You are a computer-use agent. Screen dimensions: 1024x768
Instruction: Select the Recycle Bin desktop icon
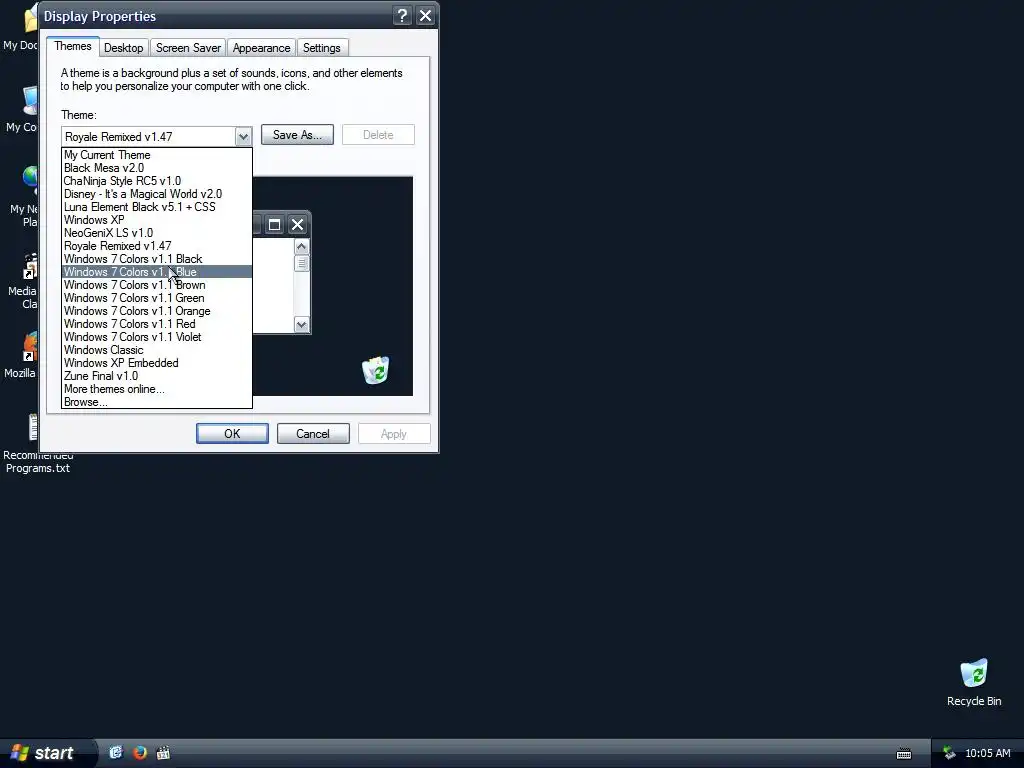[x=974, y=683]
